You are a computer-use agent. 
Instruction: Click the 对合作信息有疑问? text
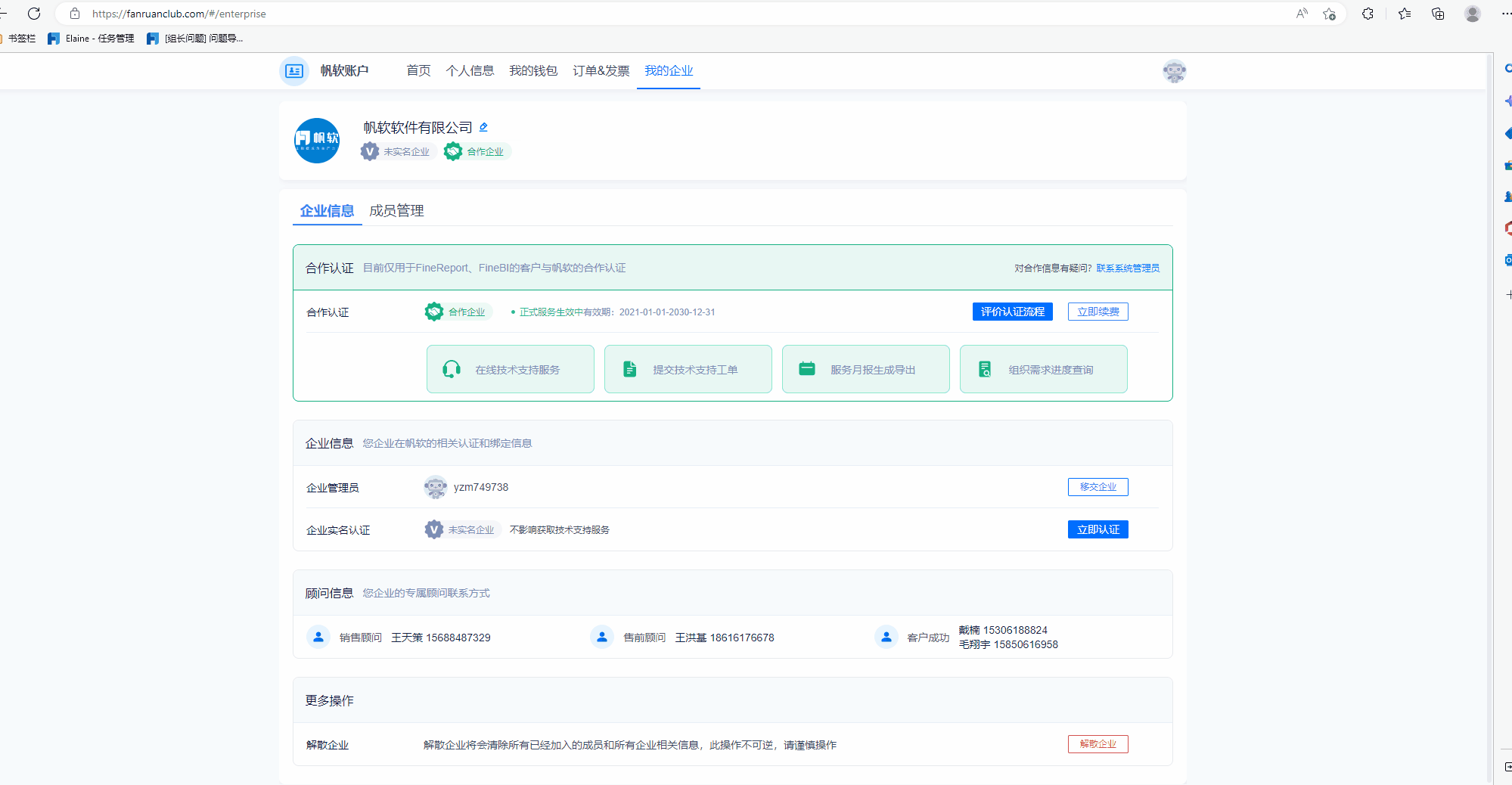coord(1053,268)
